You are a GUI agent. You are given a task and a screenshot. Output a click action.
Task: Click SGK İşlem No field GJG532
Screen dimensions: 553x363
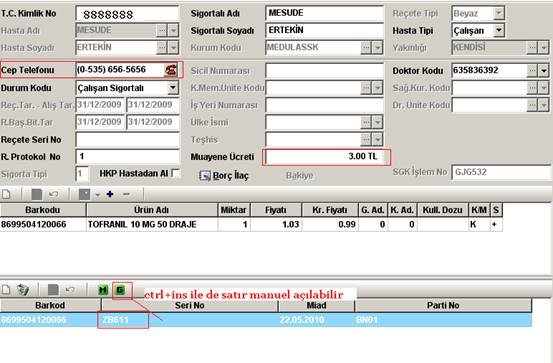pos(502,173)
